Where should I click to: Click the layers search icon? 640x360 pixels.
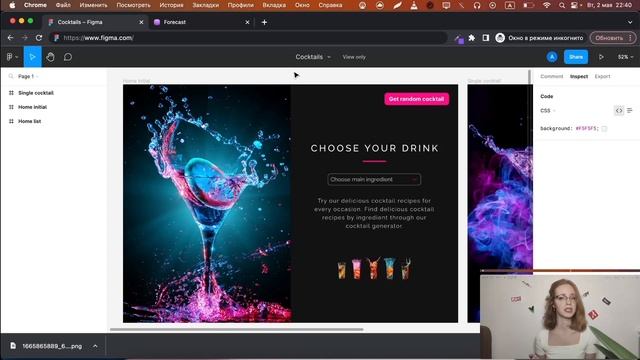11,76
